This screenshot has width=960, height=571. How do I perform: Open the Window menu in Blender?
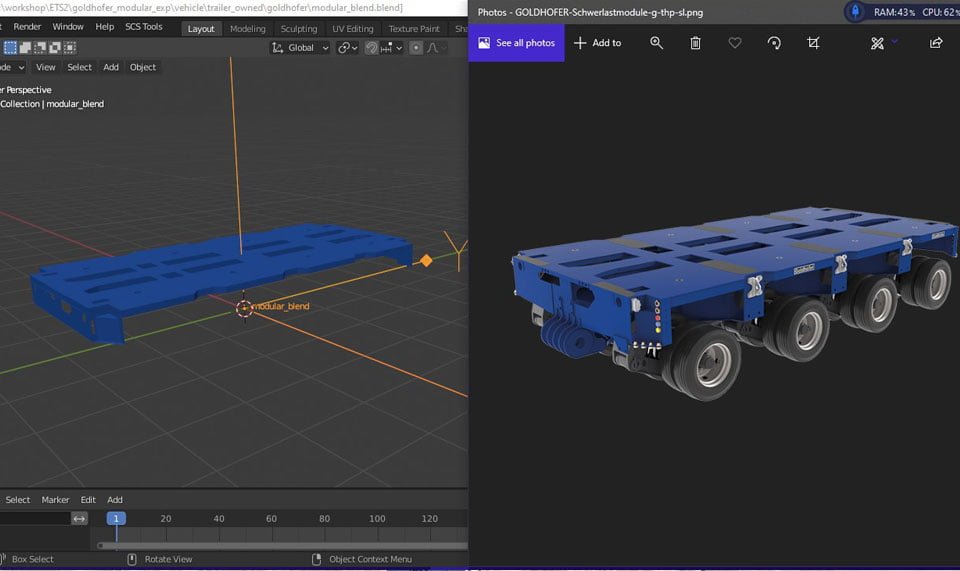[68, 27]
